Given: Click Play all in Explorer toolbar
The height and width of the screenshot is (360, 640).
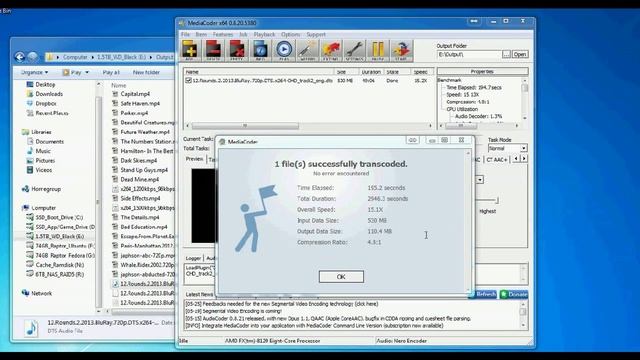Looking at the screenshot, I should [111, 72].
